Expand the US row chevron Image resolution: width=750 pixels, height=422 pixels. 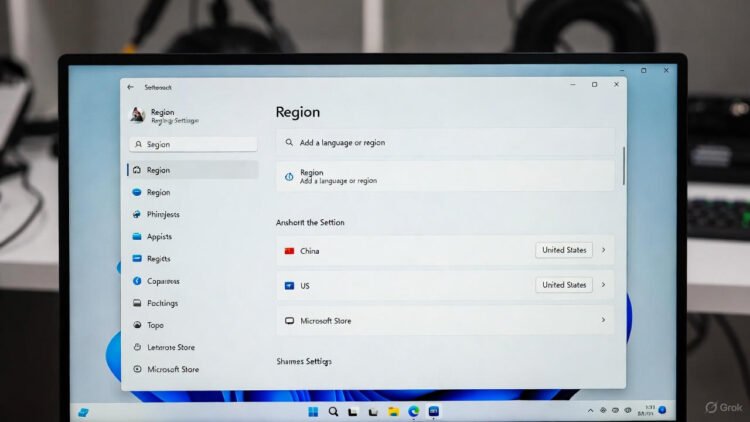pos(603,285)
